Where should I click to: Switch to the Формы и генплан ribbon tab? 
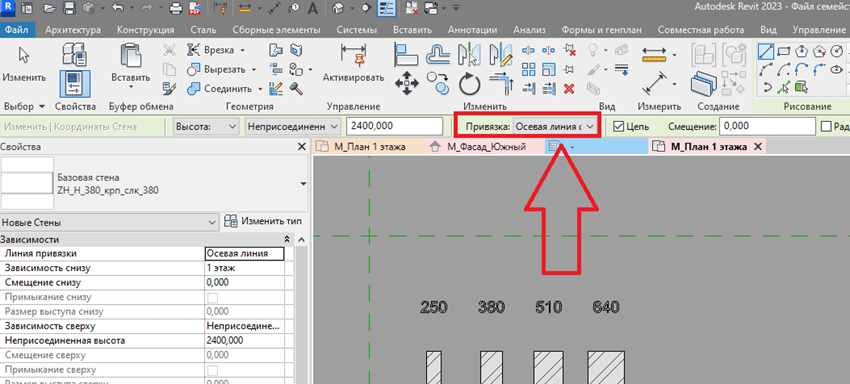tap(603, 30)
